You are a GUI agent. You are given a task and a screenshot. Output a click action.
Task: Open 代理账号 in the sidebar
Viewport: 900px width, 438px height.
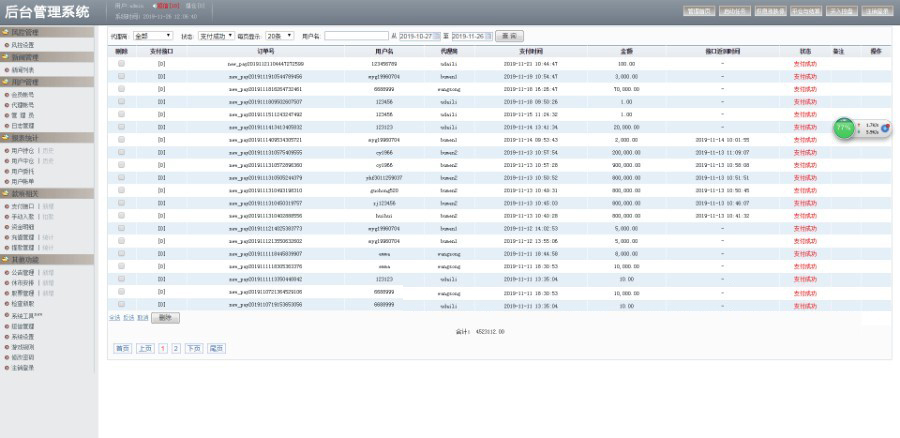click(x=22, y=105)
